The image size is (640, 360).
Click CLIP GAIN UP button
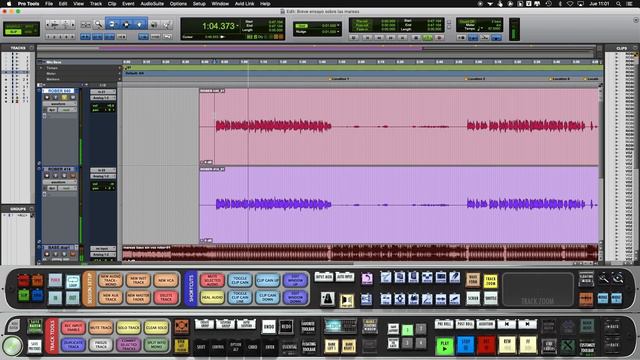pyautogui.click(x=267, y=280)
